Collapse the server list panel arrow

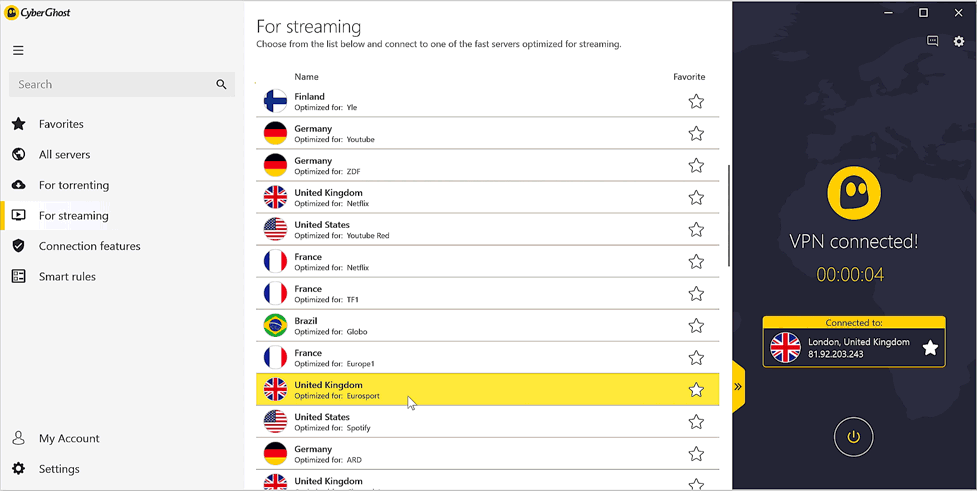pyautogui.click(x=738, y=386)
